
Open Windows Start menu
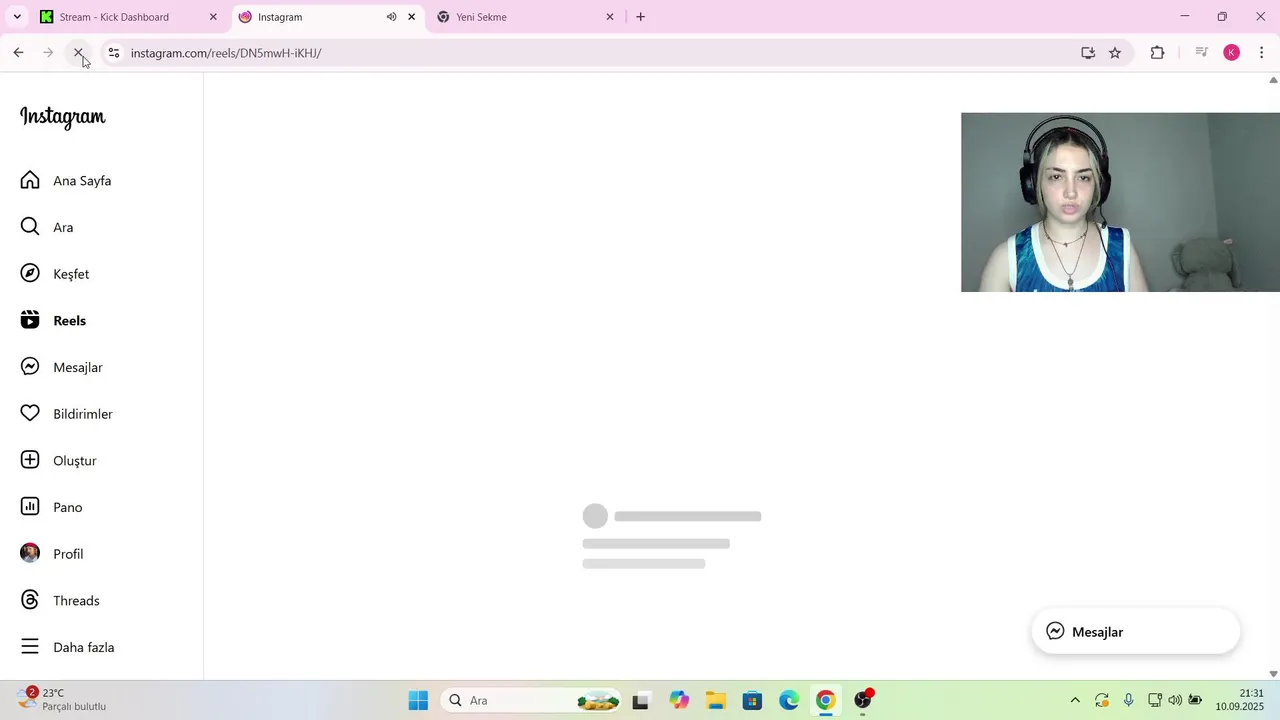(x=418, y=700)
